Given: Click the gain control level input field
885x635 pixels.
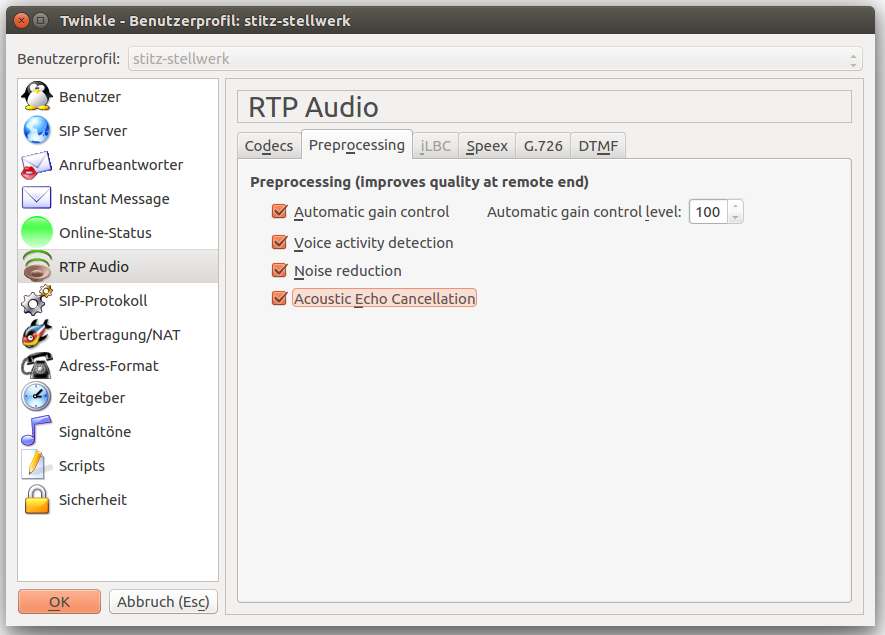Looking at the screenshot, I should (x=708, y=212).
